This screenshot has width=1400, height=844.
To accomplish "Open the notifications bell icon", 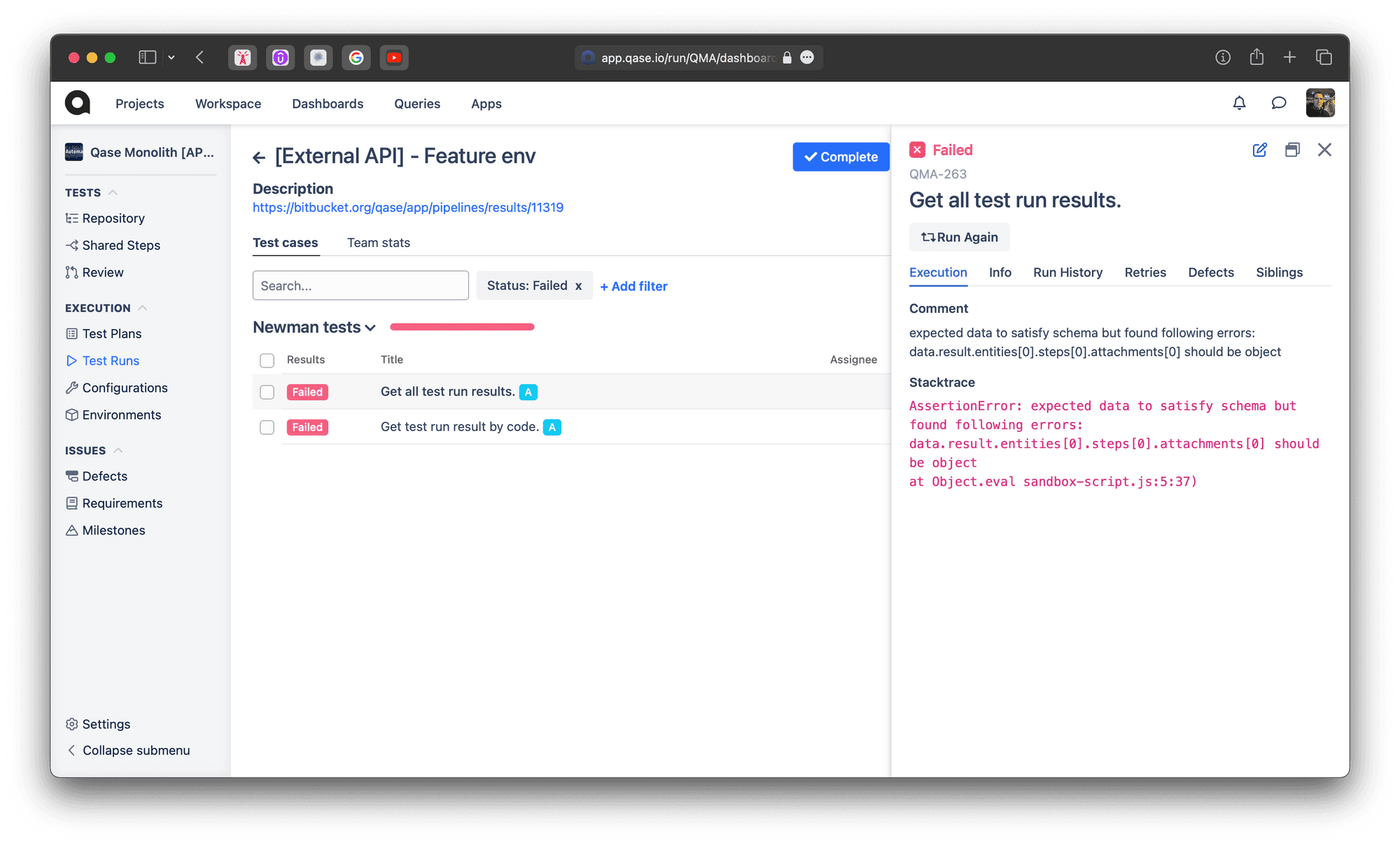I will (1239, 104).
